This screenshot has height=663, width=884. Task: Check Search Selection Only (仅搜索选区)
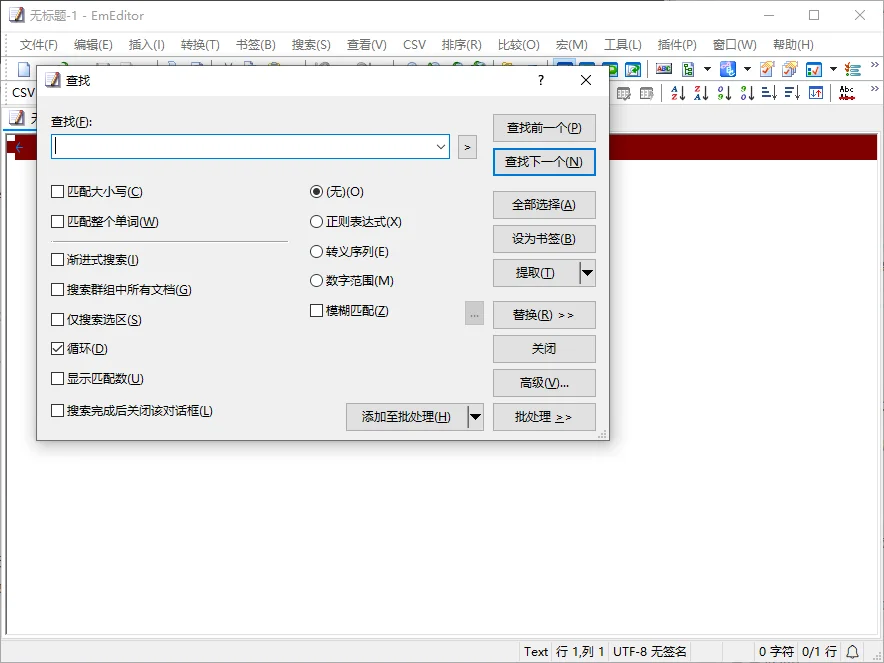point(57,320)
